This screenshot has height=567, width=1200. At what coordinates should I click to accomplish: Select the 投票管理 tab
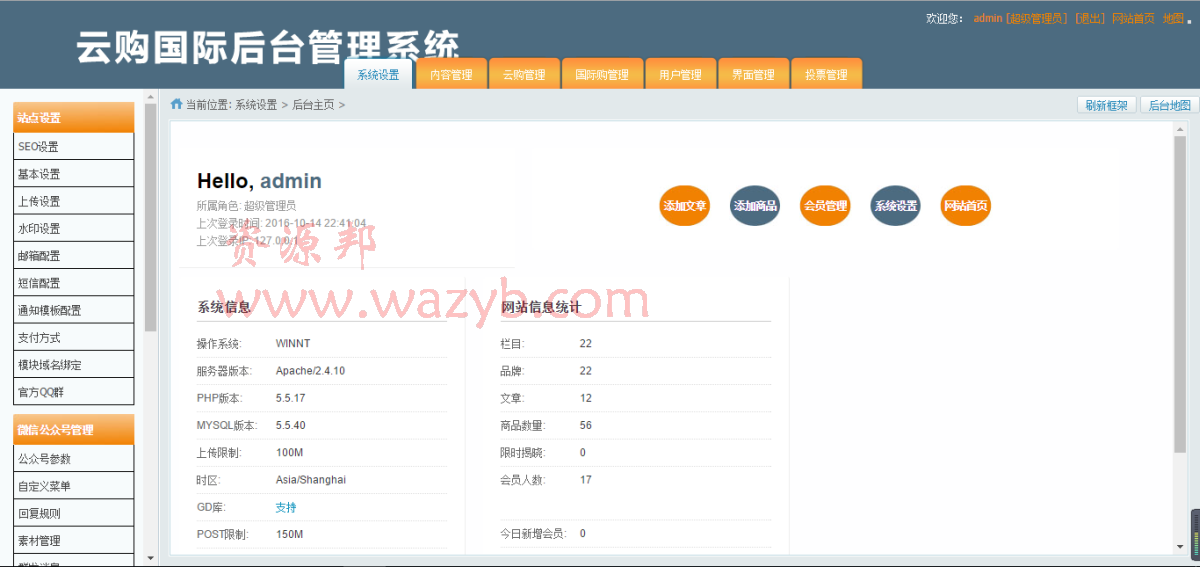coord(826,75)
